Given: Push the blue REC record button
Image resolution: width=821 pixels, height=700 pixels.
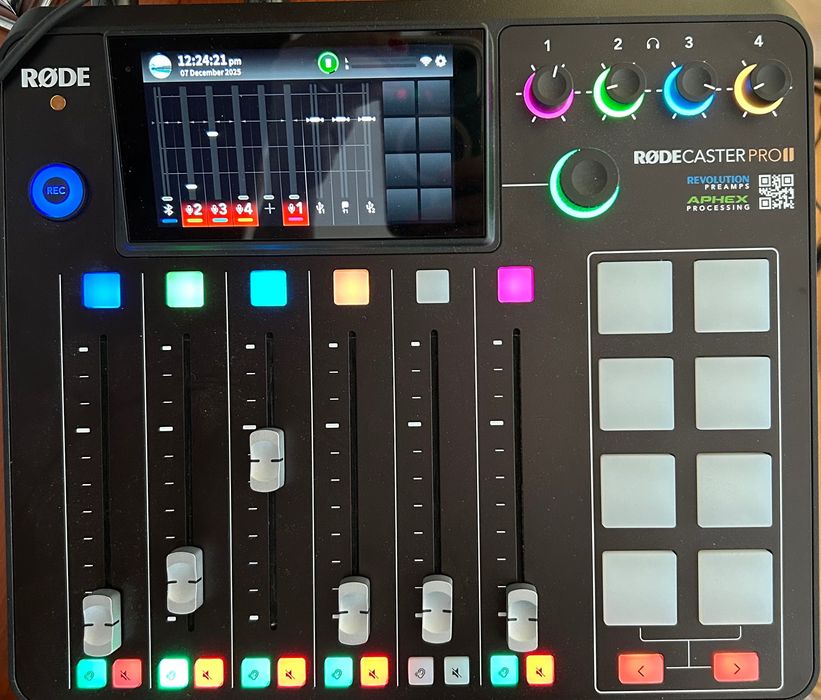Looking at the screenshot, I should click(56, 191).
